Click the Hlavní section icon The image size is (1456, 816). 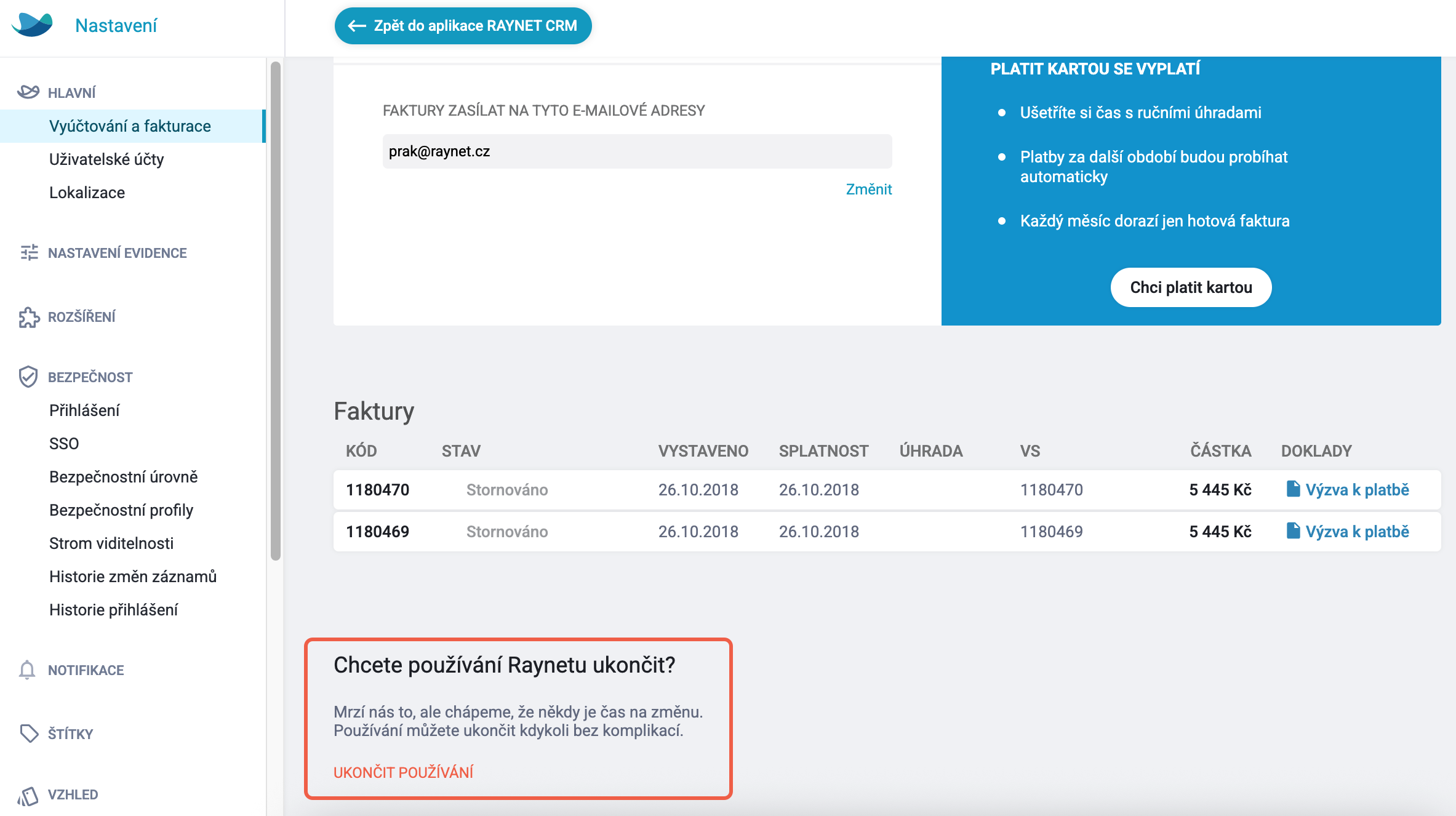coord(28,92)
